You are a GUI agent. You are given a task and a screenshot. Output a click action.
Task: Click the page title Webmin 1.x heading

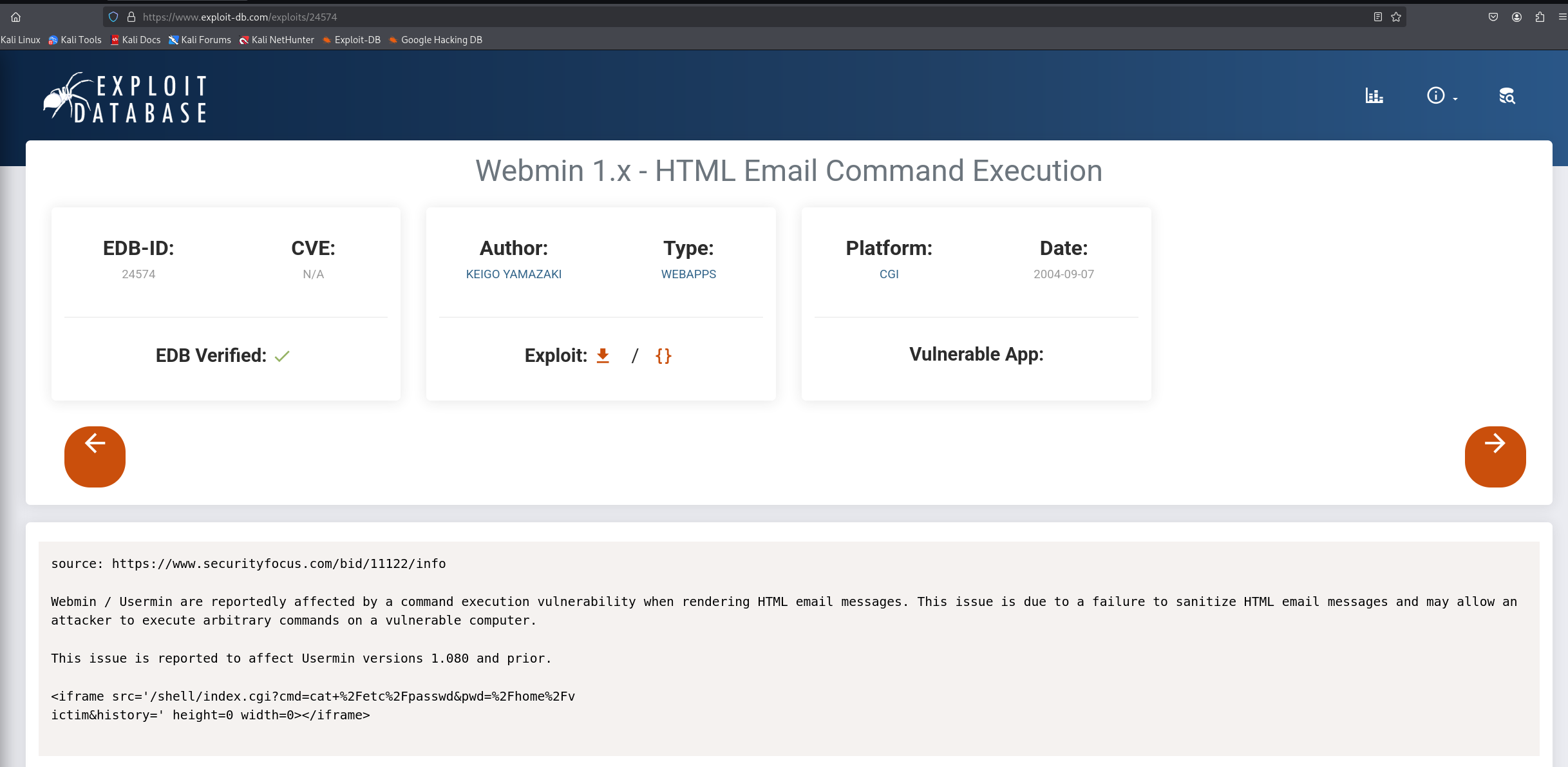(x=789, y=171)
